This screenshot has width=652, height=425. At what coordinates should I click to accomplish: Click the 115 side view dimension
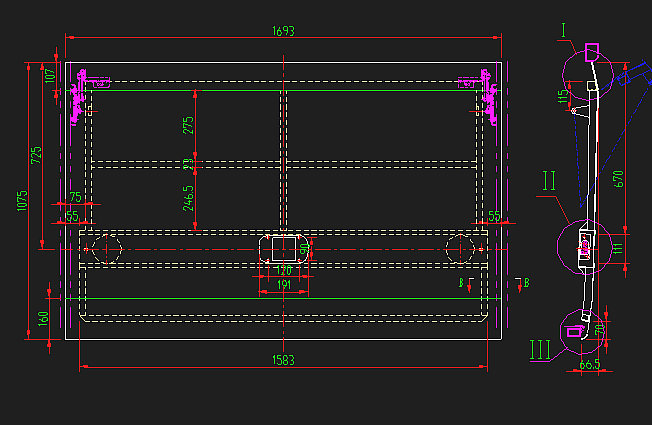pos(563,96)
